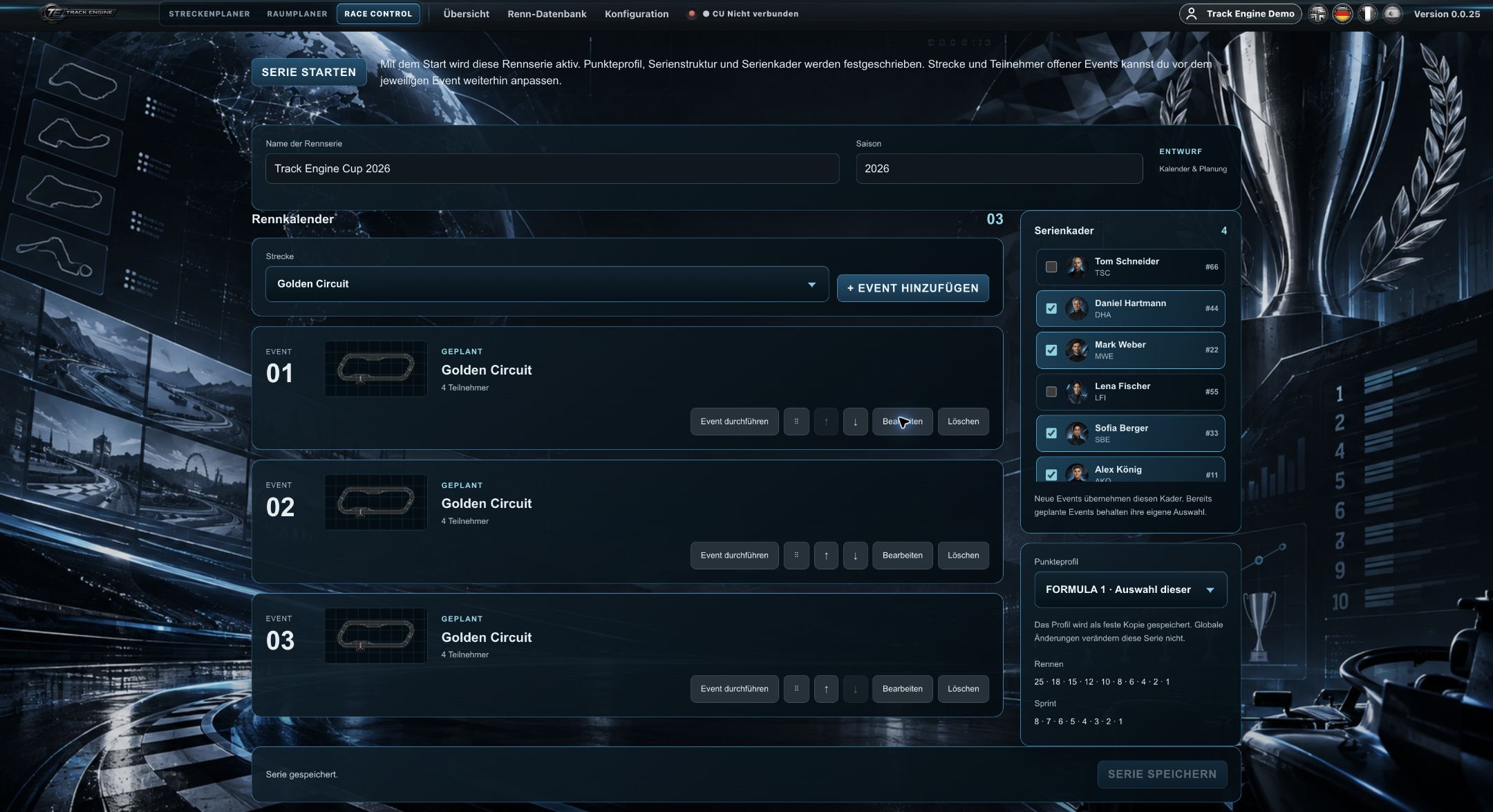
Task: Click the drag handle on Event 02
Action: tap(796, 555)
